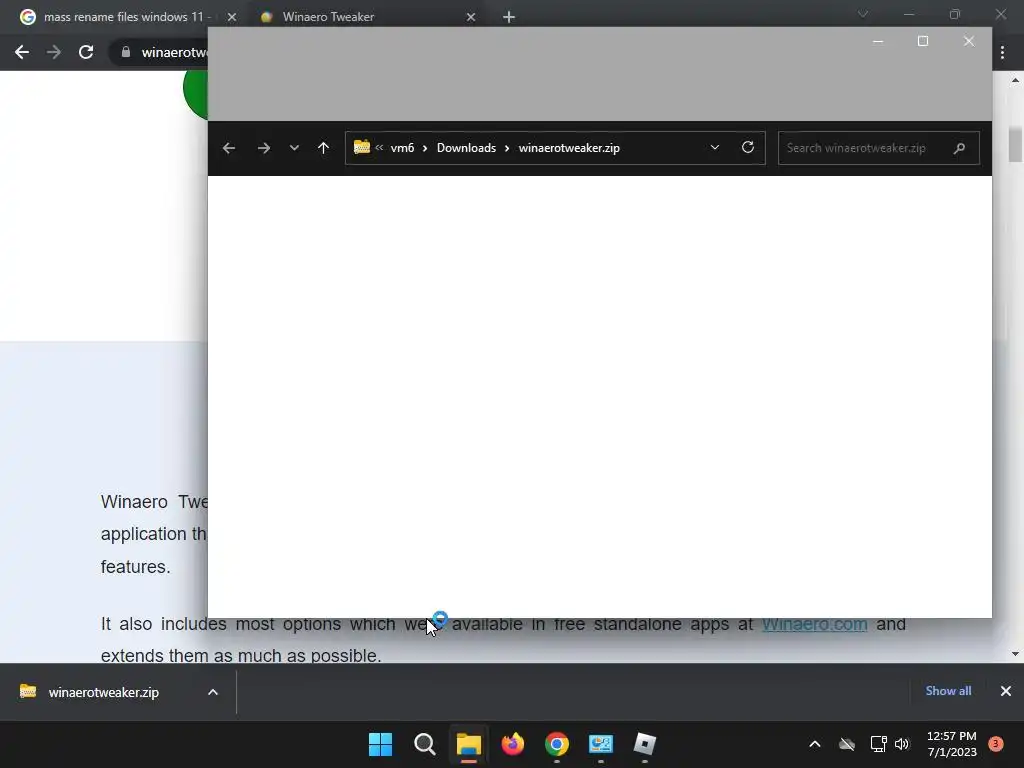The height and width of the screenshot is (768, 1024).
Task: Open Windows Start menu
Action: (x=380, y=744)
